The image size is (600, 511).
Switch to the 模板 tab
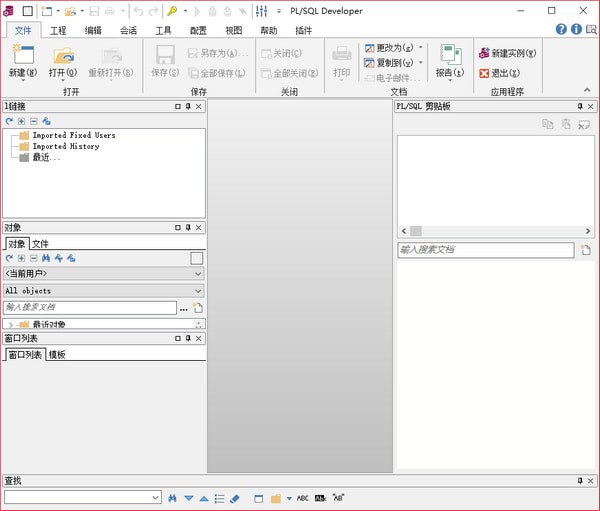(57, 354)
